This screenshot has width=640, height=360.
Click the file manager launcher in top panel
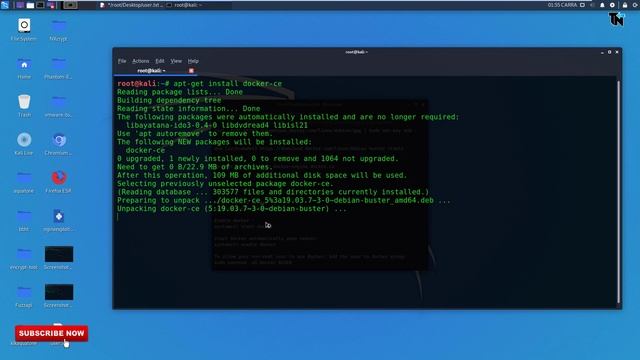pos(30,5)
